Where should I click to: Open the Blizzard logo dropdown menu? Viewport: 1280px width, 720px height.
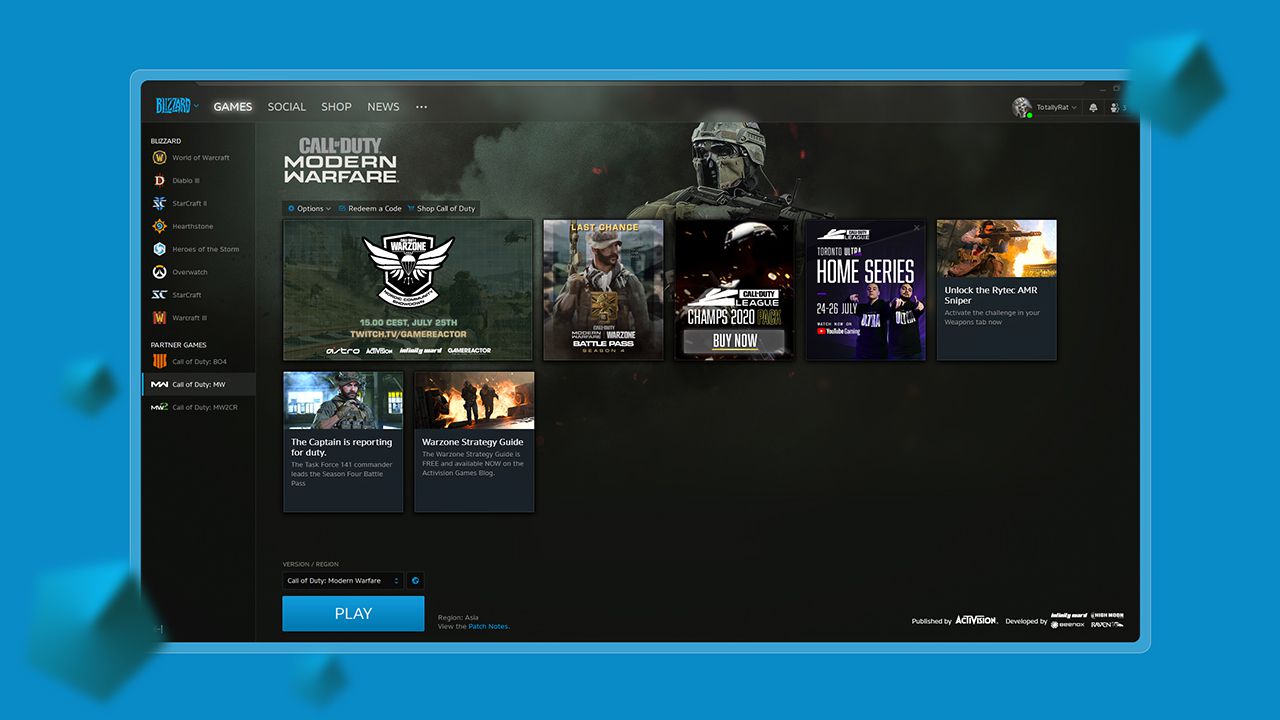[x=177, y=106]
